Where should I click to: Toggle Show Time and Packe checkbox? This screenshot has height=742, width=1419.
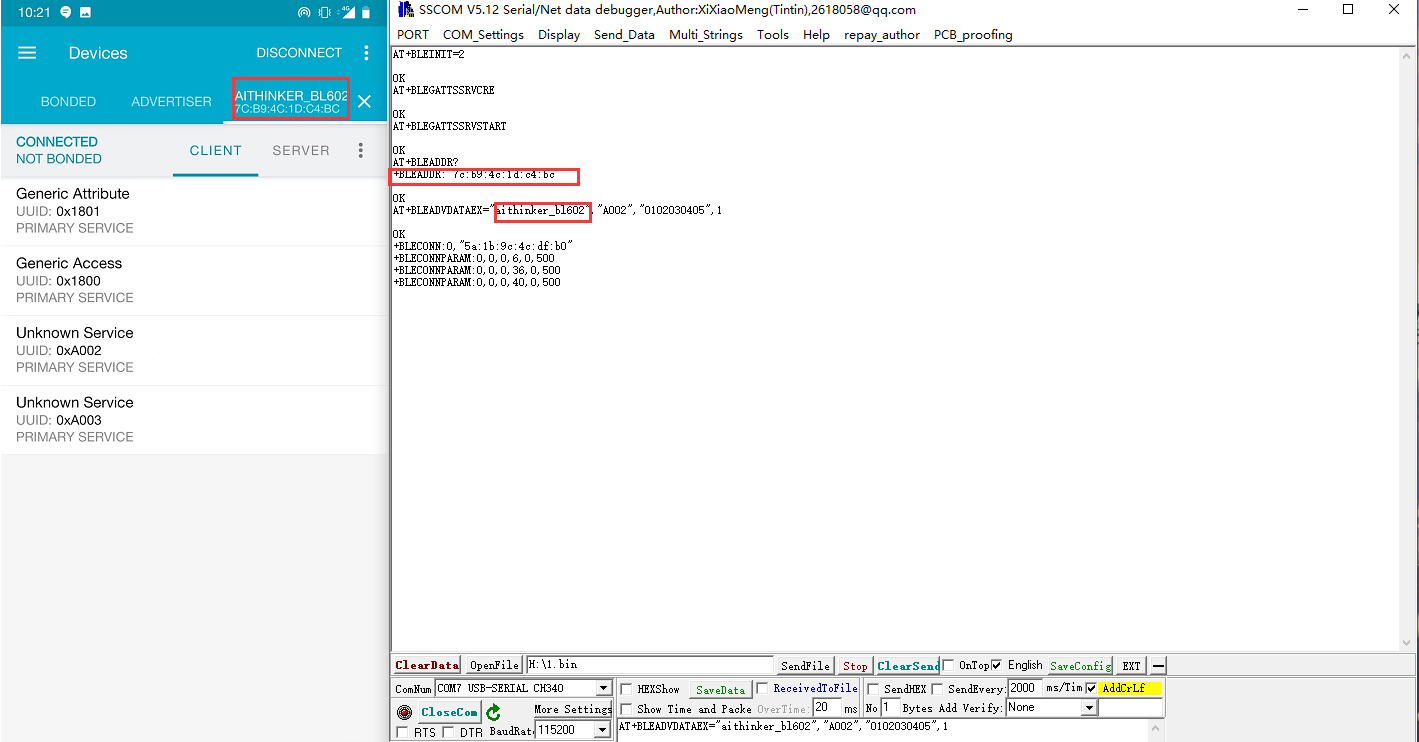626,709
